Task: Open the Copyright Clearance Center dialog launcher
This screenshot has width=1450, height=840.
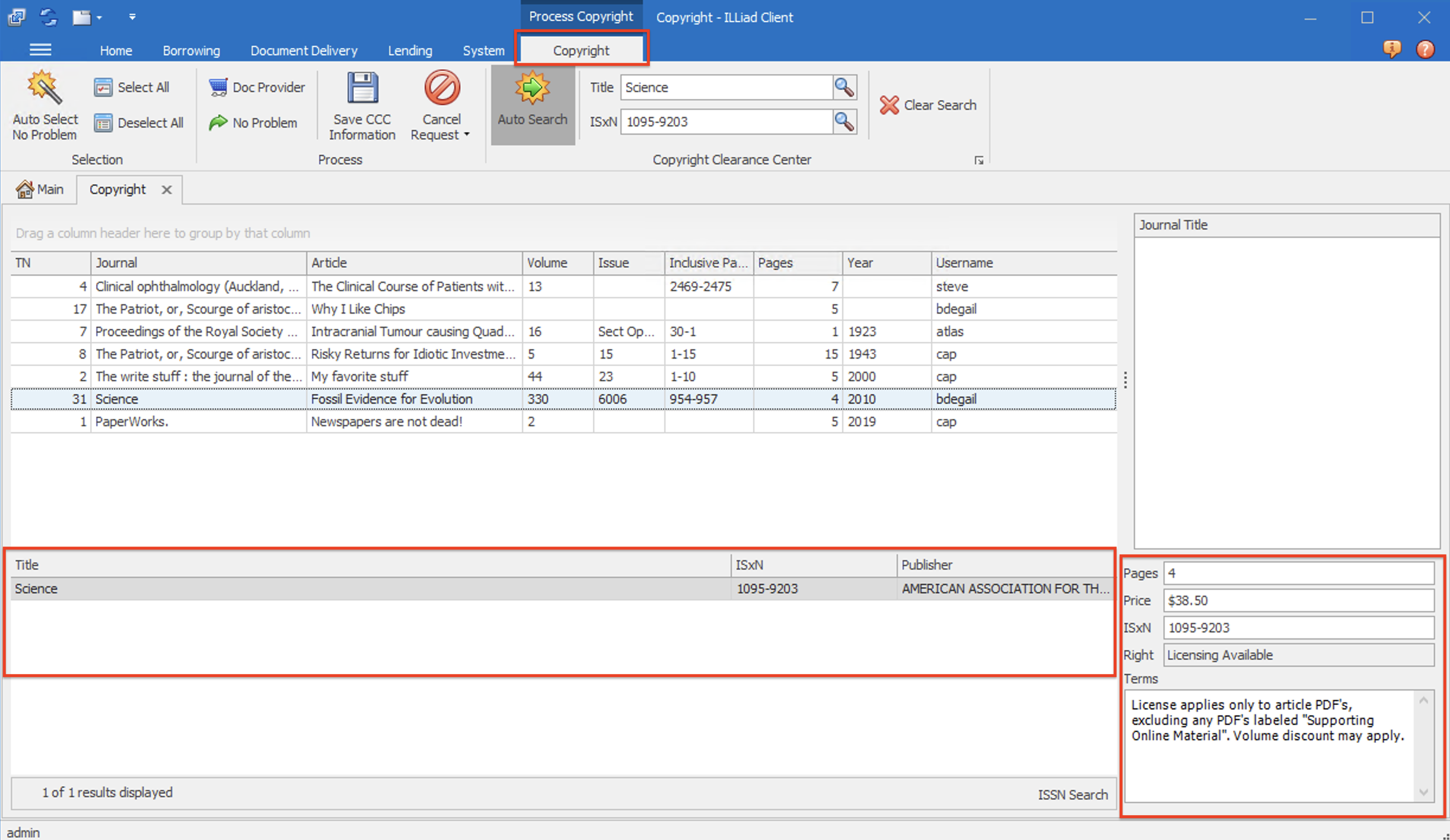Action: 980,159
